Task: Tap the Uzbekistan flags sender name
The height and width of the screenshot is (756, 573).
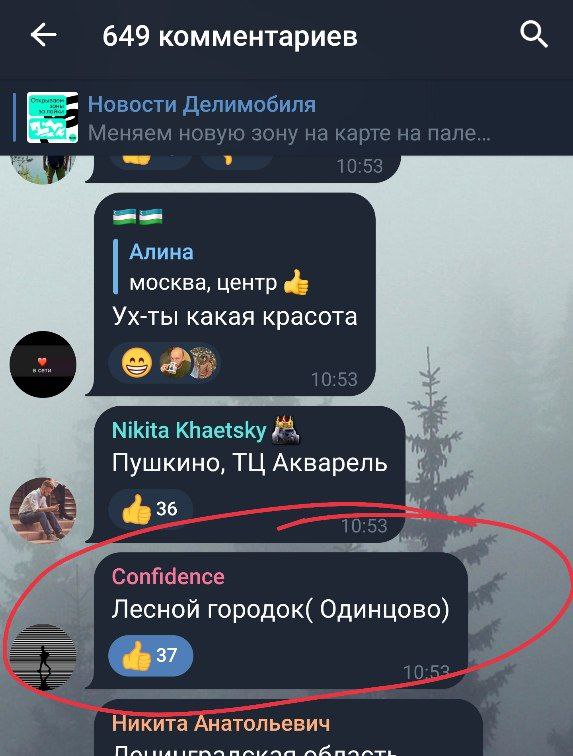Action: click(137, 217)
